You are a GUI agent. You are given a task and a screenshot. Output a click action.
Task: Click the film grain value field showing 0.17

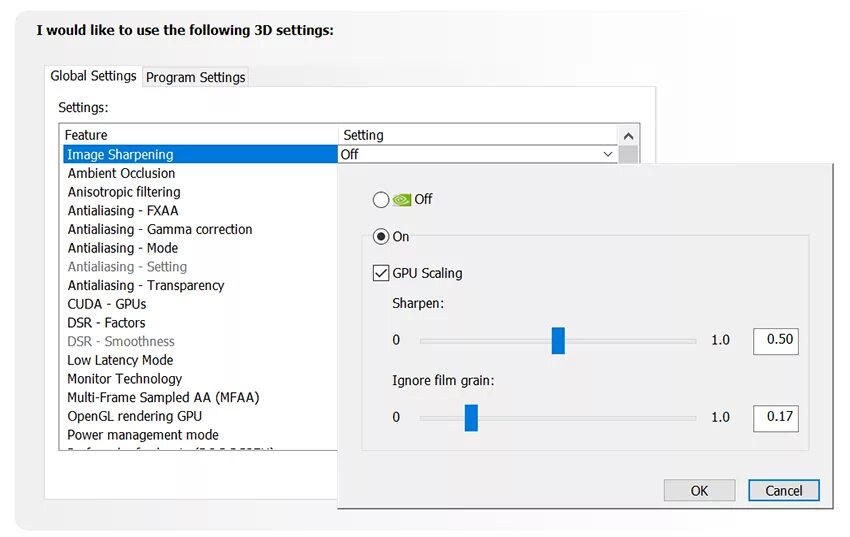click(775, 417)
